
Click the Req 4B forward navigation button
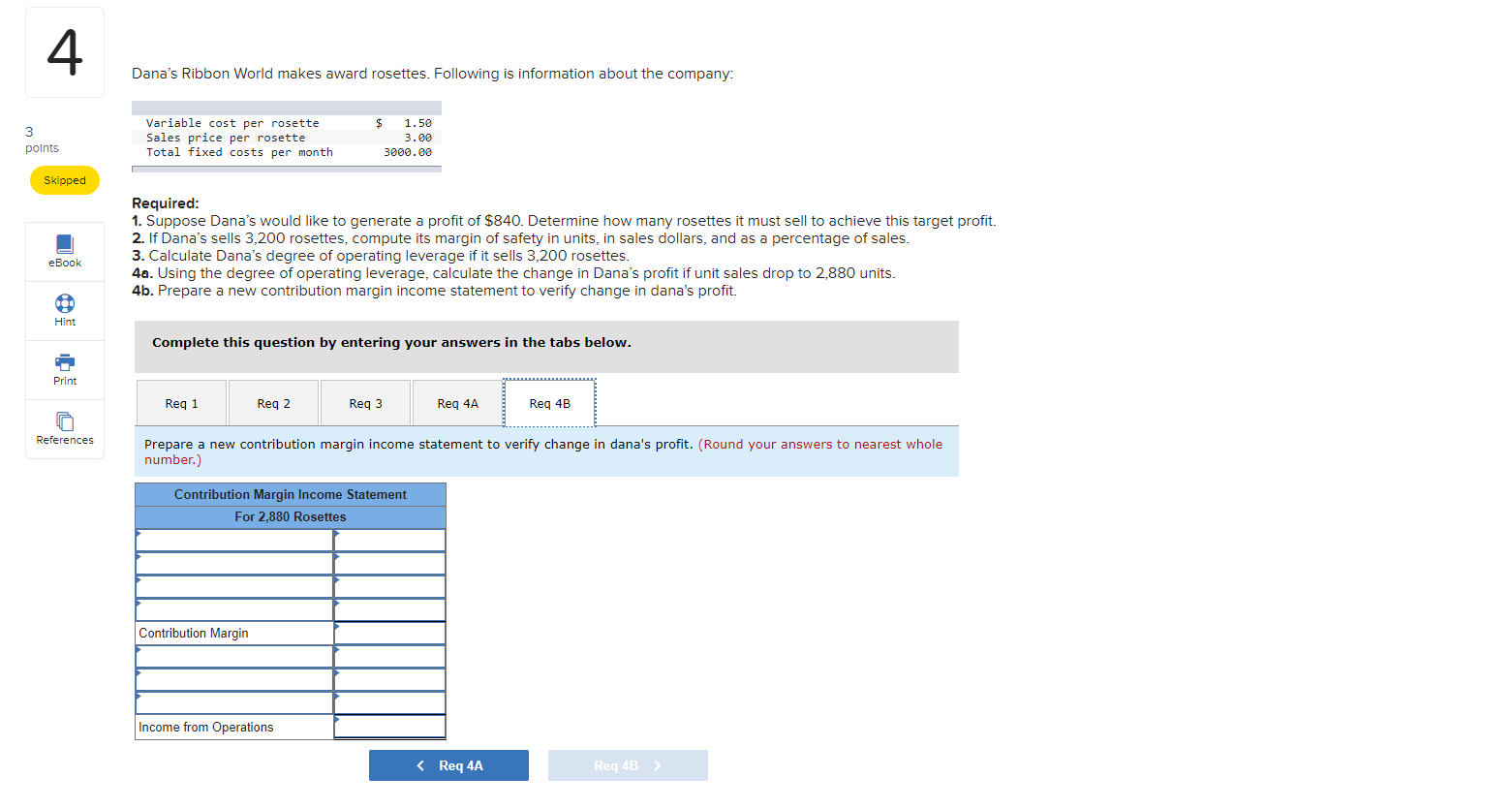pos(628,764)
